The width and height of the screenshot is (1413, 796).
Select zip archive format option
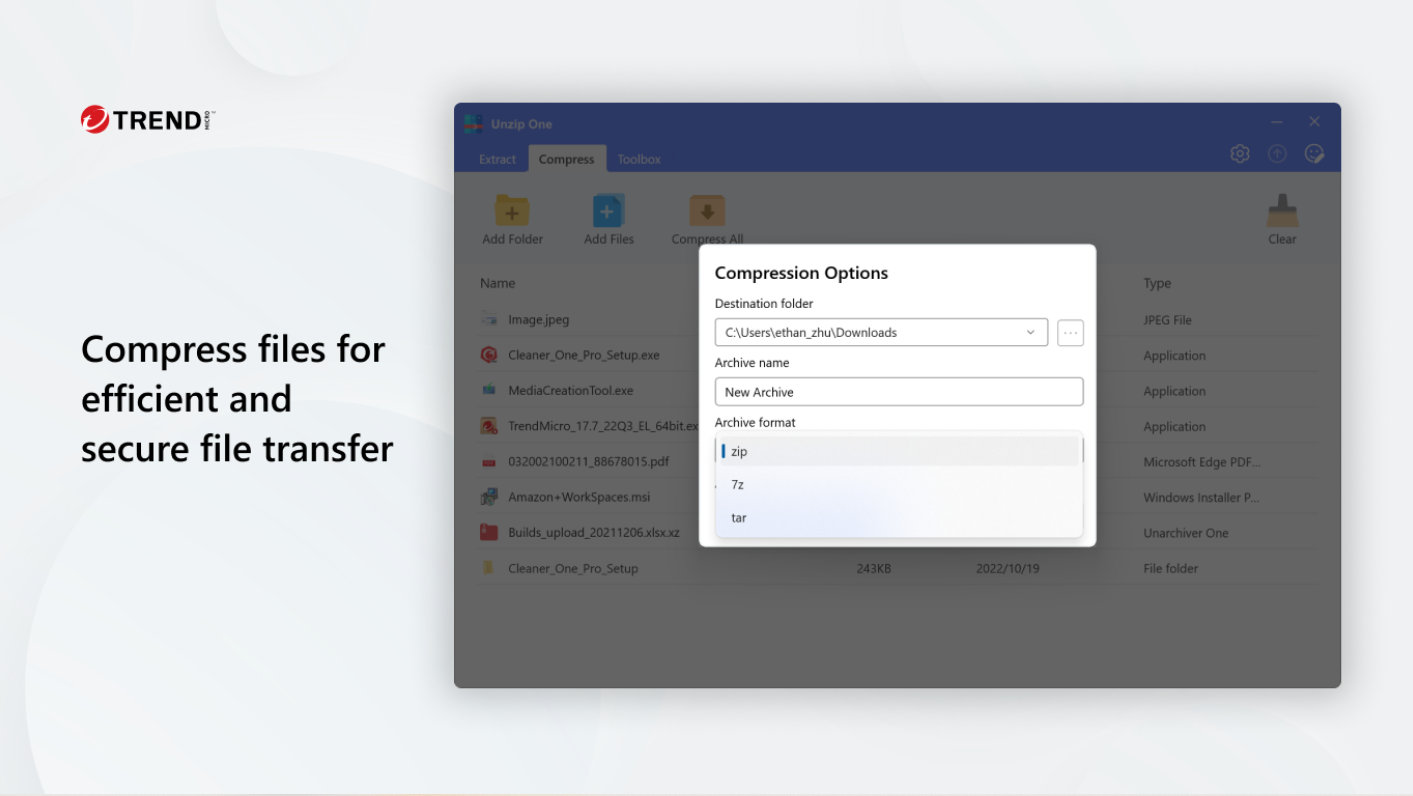(898, 452)
